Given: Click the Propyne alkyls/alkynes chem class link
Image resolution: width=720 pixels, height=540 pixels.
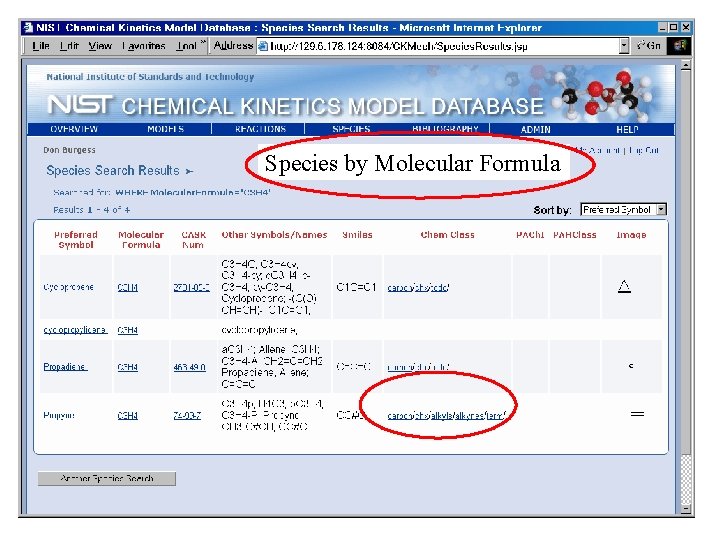Looking at the screenshot, I should [x=446, y=415].
